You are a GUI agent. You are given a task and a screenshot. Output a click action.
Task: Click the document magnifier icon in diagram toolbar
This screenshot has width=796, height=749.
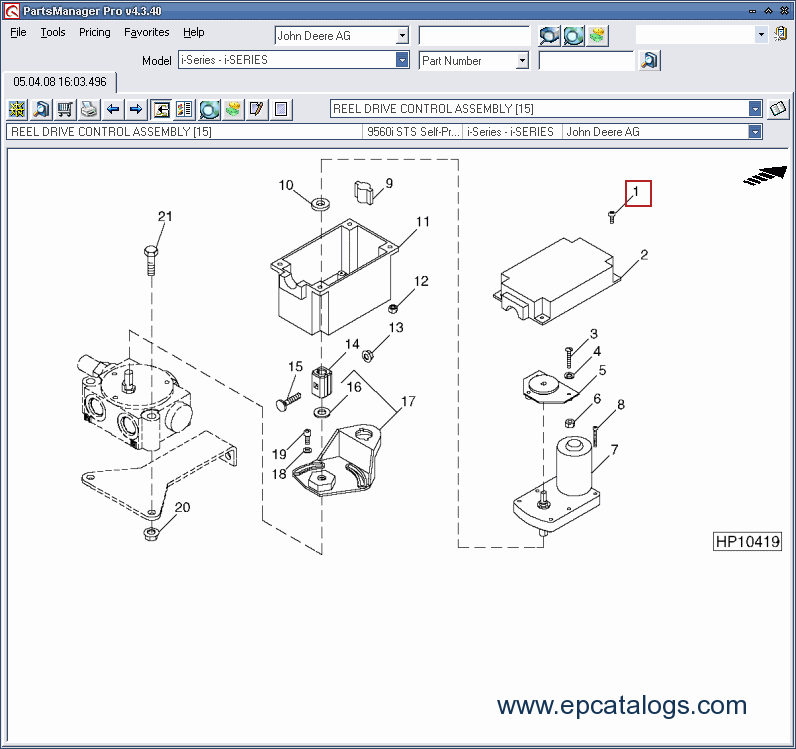41,109
